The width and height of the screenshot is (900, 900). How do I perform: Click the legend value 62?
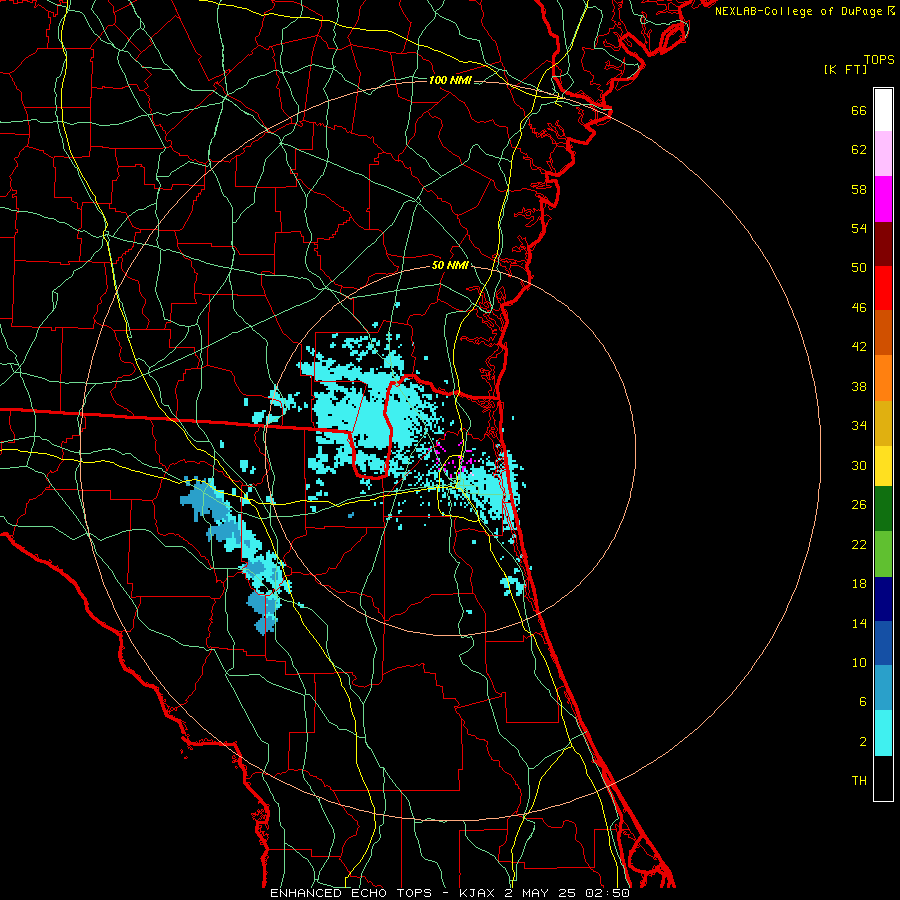[859, 150]
